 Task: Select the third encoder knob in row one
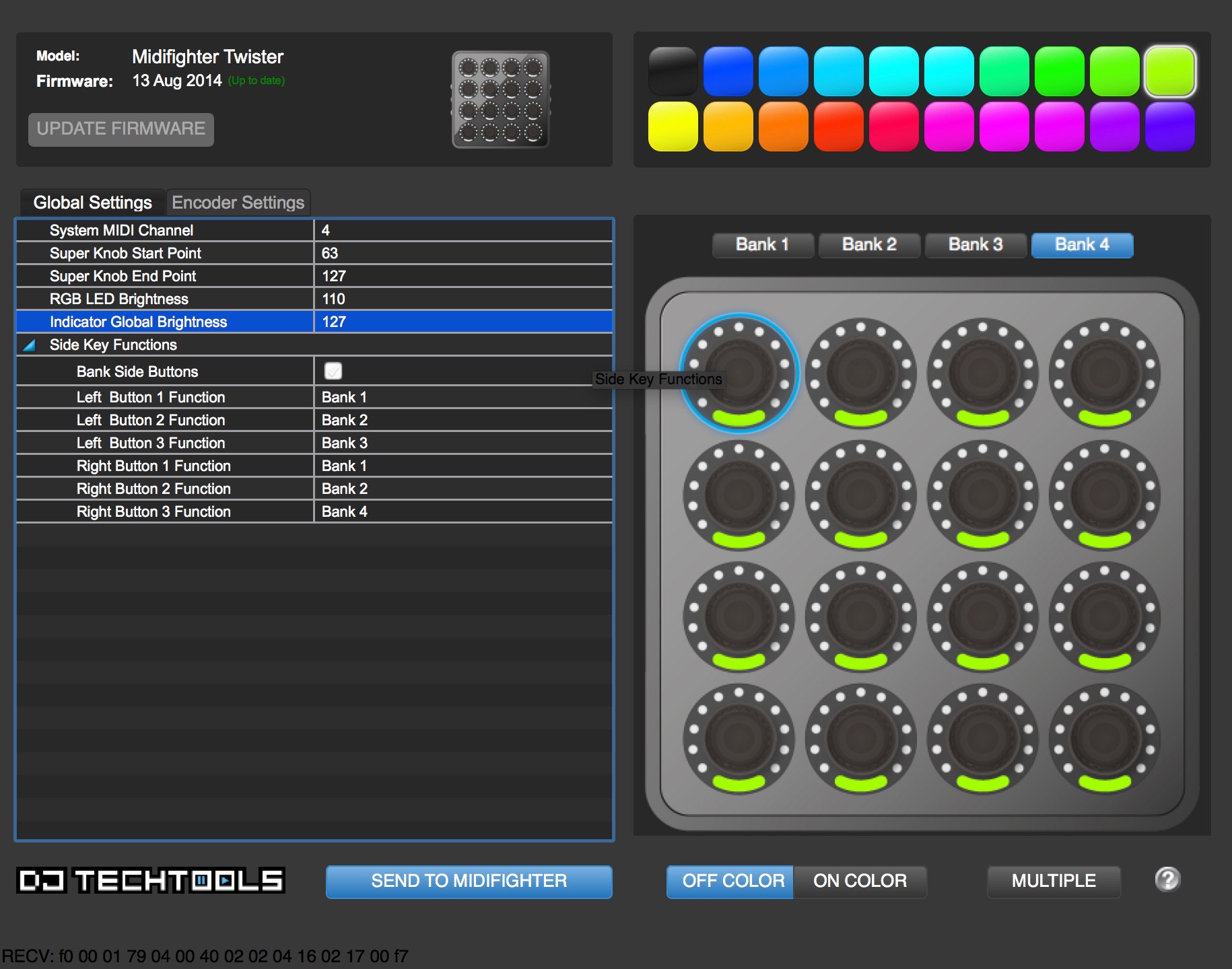[x=983, y=373]
